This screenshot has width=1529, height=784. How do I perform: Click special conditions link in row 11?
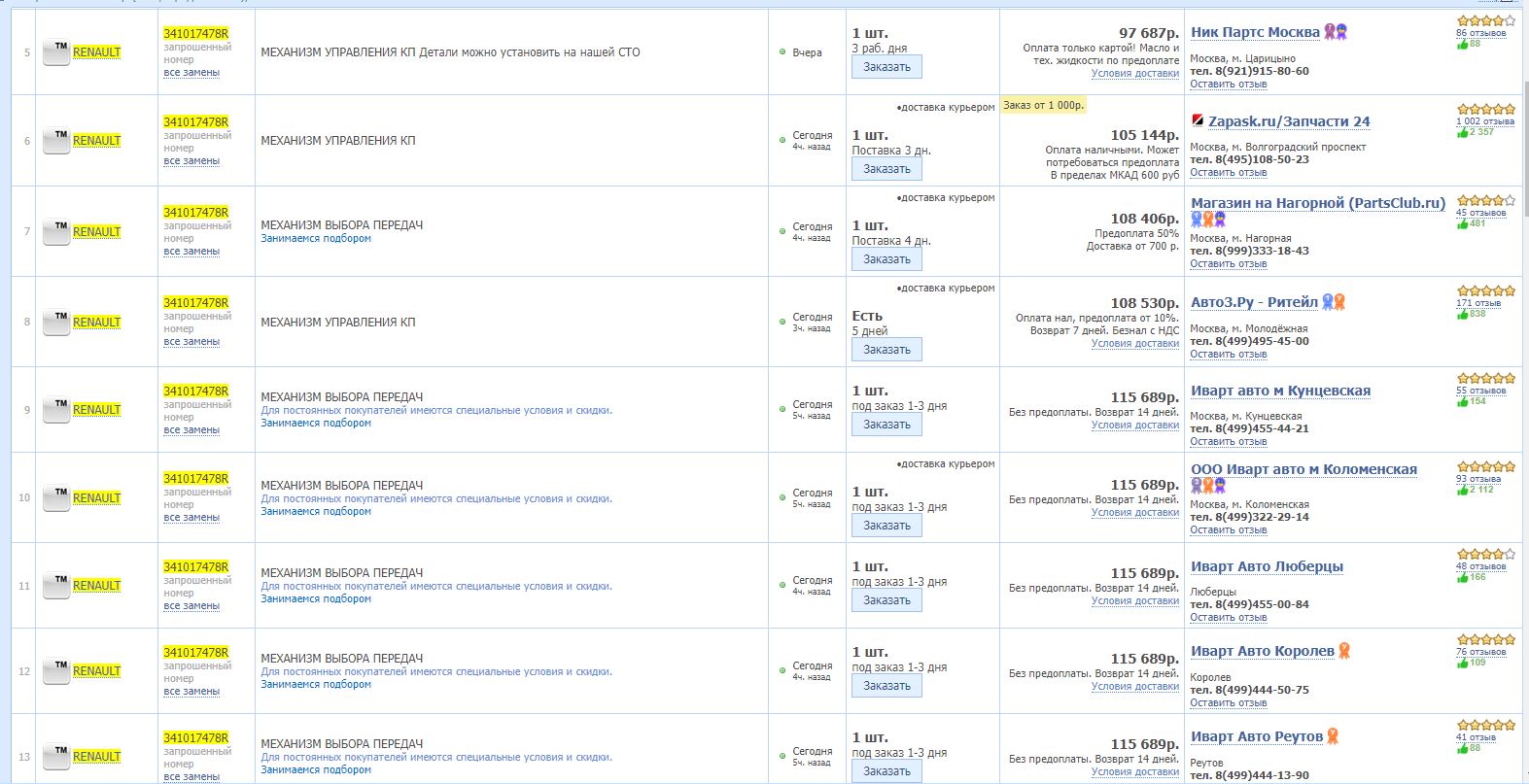[x=436, y=586]
